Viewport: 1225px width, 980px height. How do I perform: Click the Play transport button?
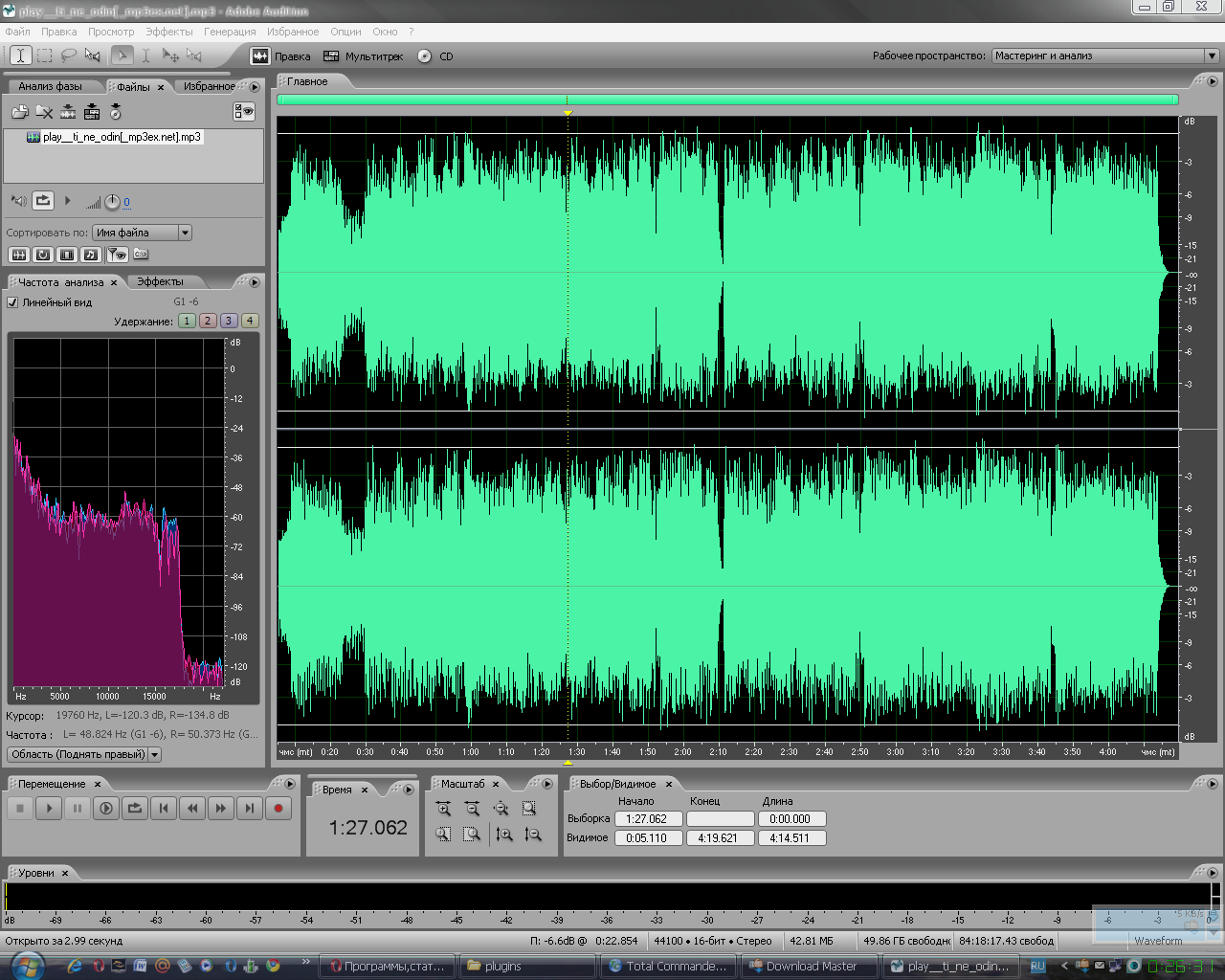pyautogui.click(x=49, y=809)
